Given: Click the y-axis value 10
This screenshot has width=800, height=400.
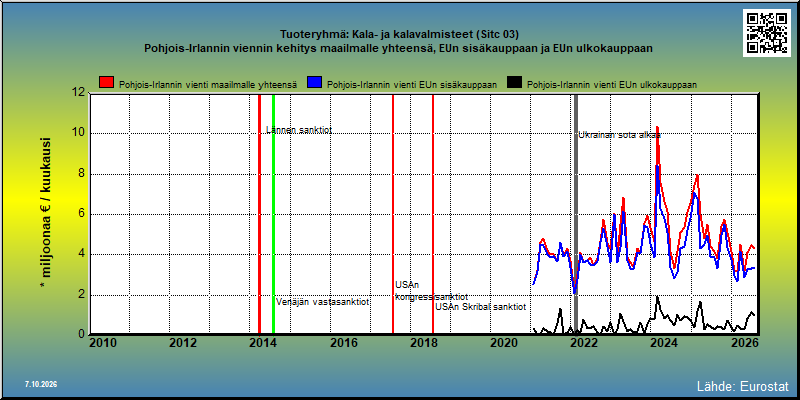Looking at the screenshot, I should pyautogui.click(x=79, y=133).
